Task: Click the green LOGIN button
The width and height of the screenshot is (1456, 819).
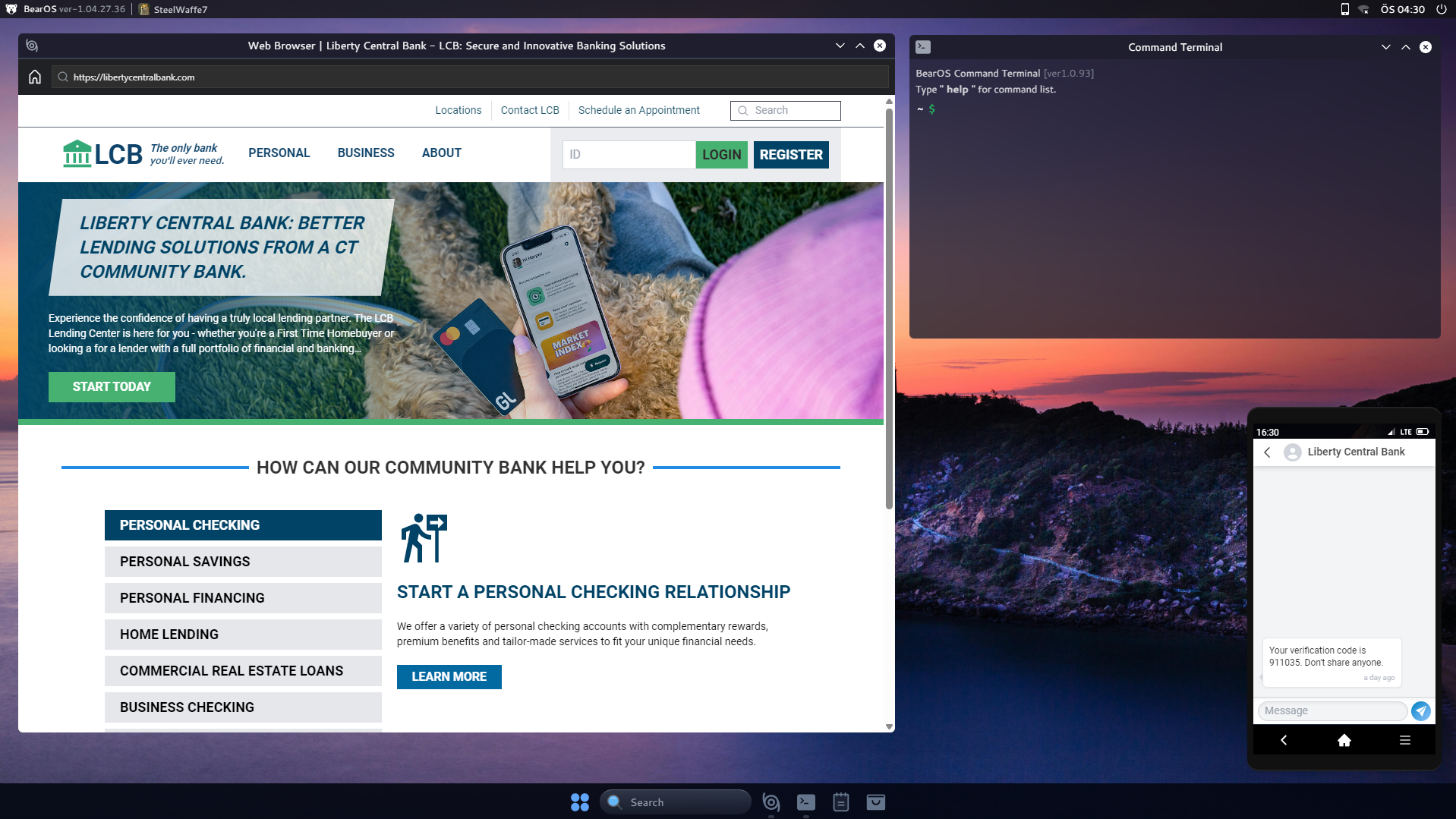Action: [721, 155]
